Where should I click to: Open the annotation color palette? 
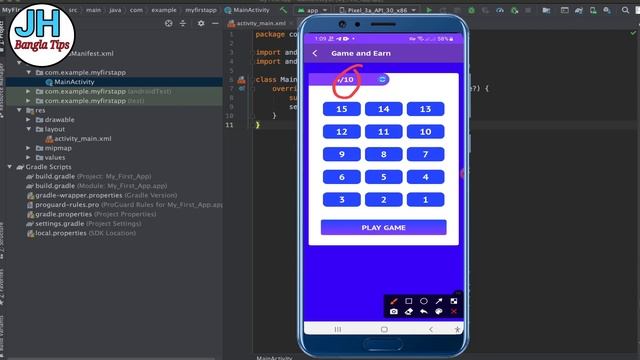pos(439,311)
